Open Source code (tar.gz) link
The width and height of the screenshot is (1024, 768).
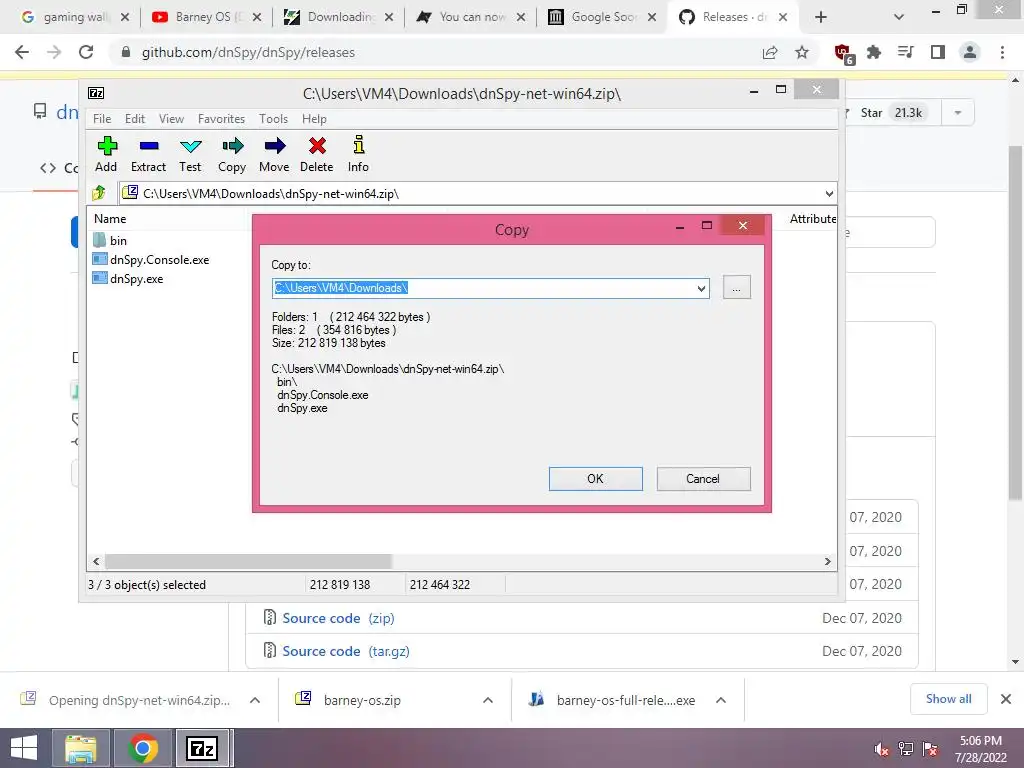(346, 651)
